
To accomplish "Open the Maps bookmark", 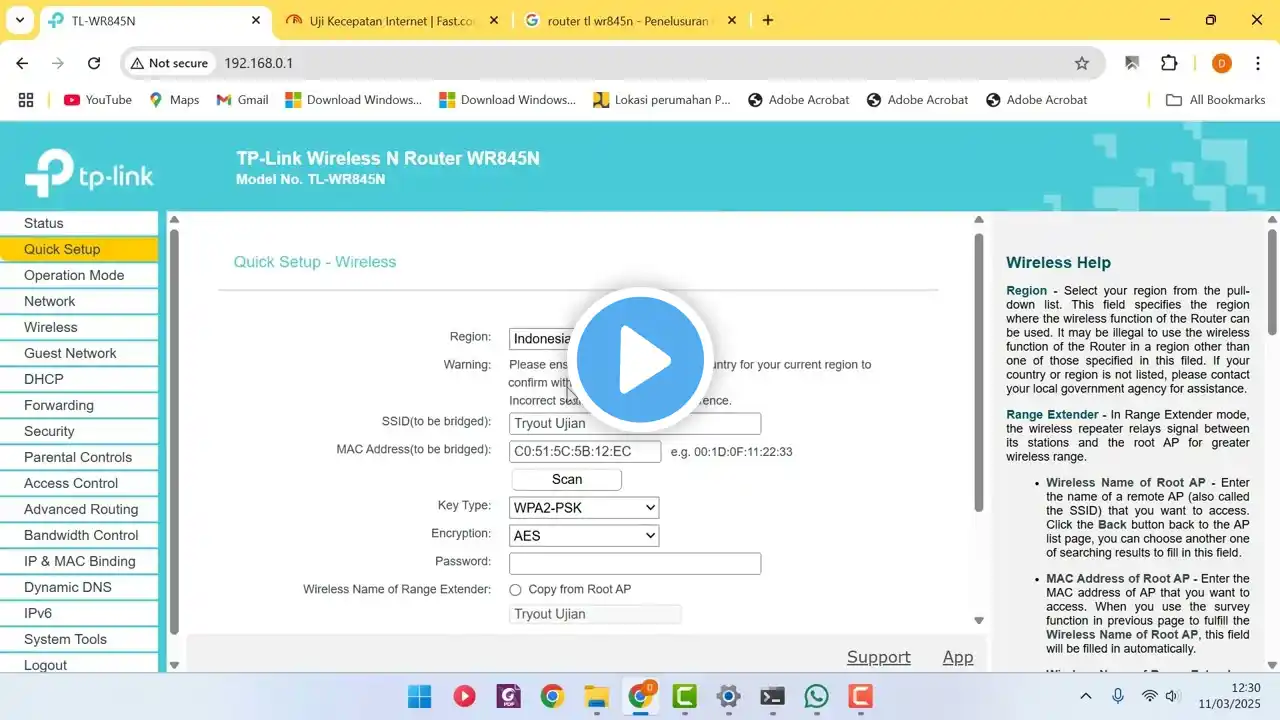I will pos(174,100).
